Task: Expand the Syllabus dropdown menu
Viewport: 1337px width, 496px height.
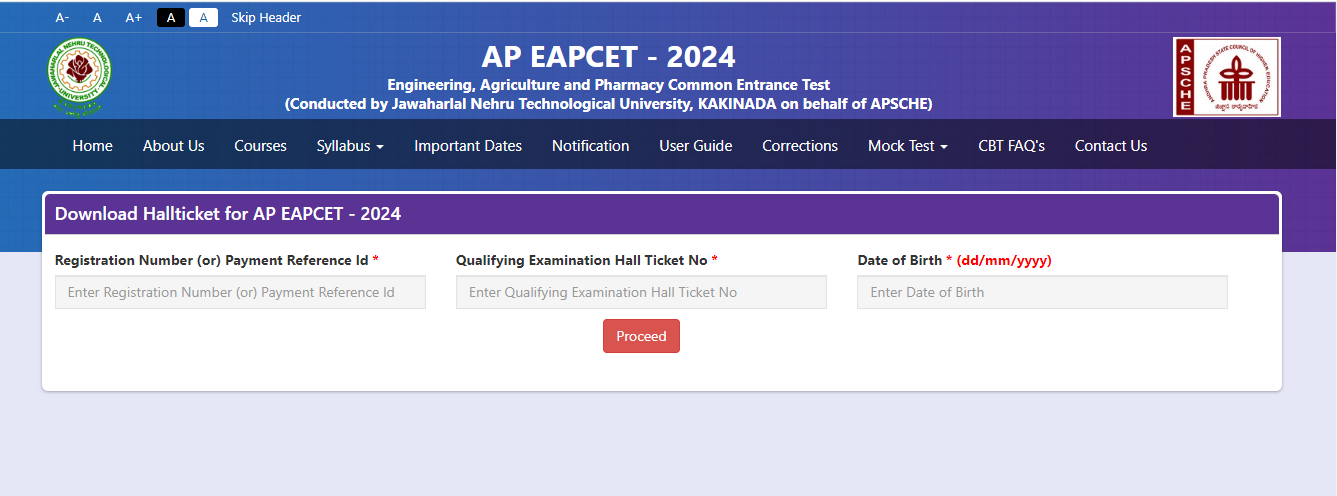Action: [350, 146]
